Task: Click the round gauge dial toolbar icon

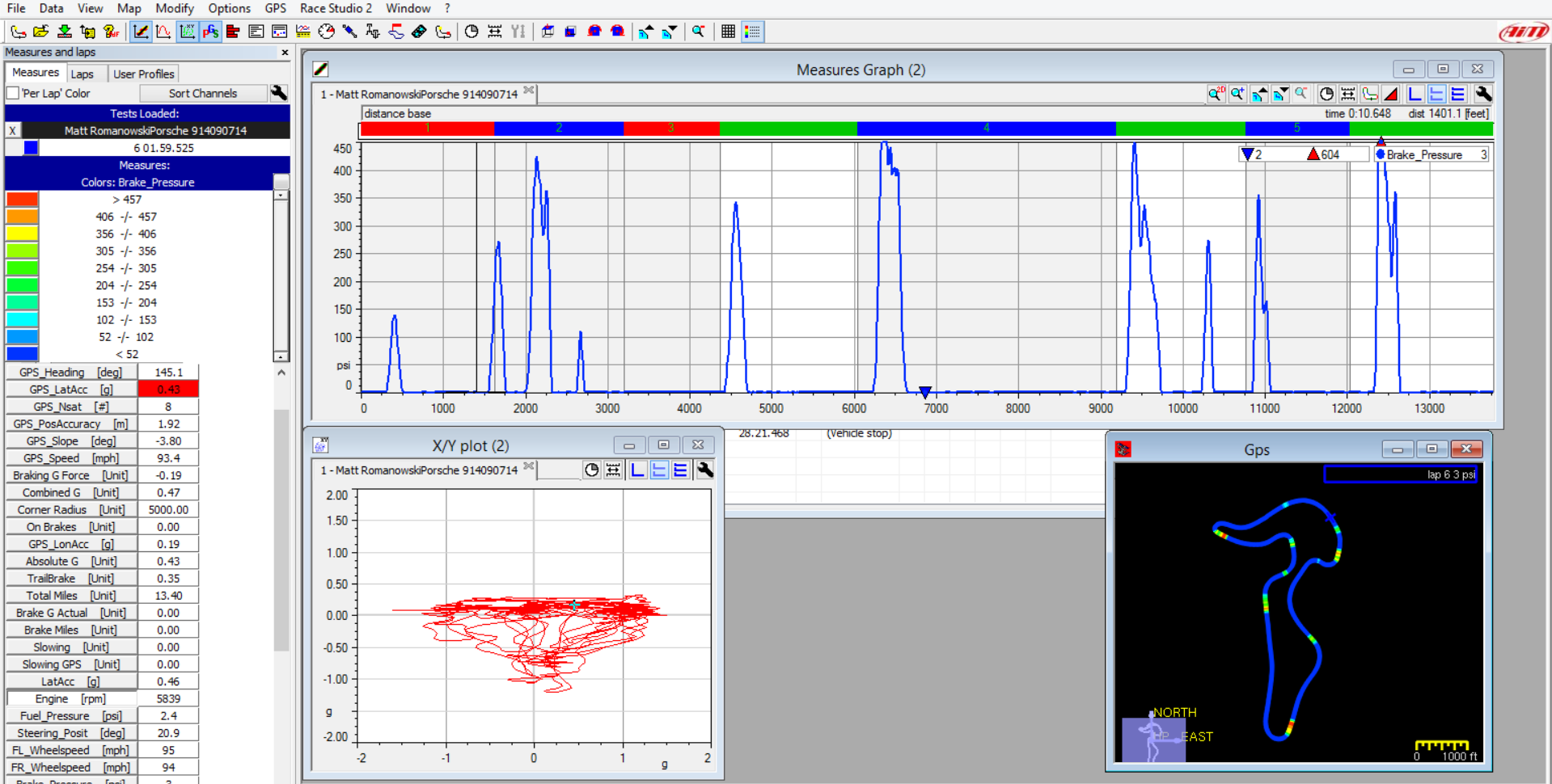Action: coord(326,32)
